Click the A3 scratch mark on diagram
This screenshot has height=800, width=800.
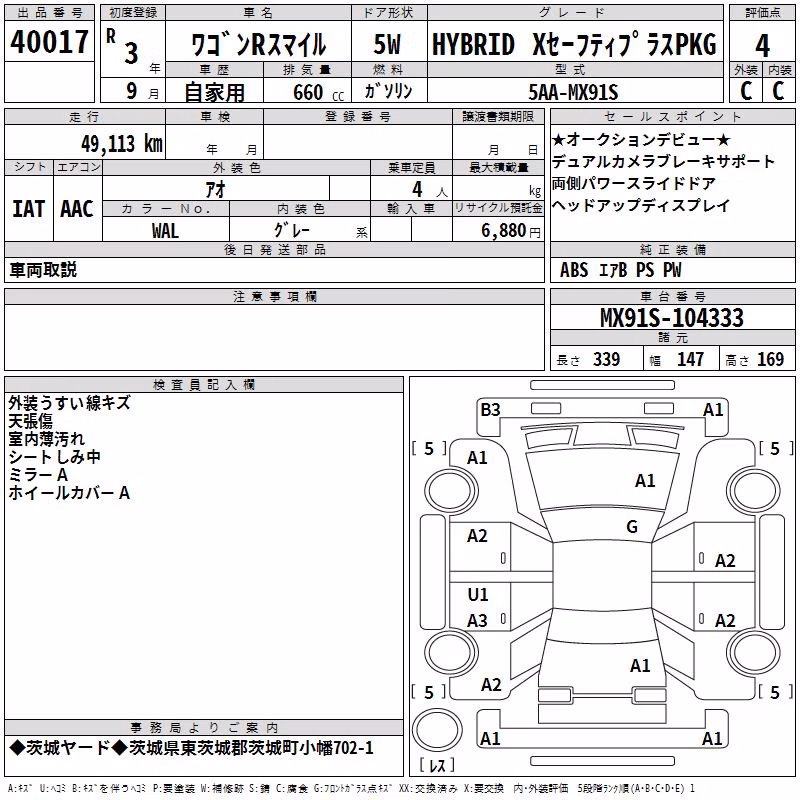(x=478, y=621)
